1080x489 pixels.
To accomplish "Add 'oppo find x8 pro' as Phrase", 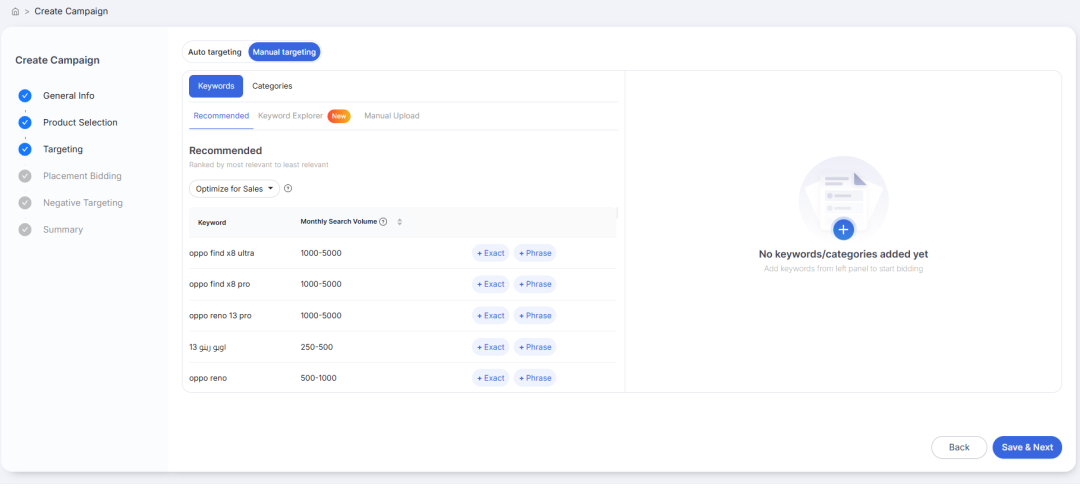I will point(534,284).
